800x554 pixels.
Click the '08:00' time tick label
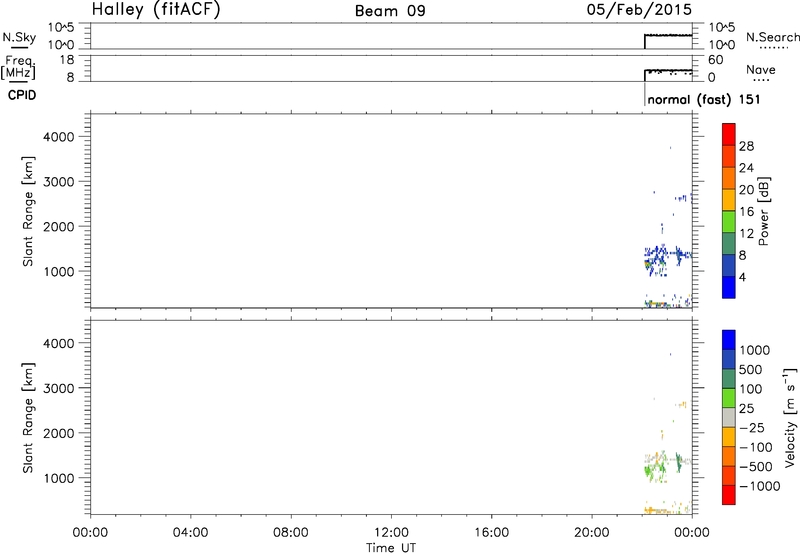point(290,532)
